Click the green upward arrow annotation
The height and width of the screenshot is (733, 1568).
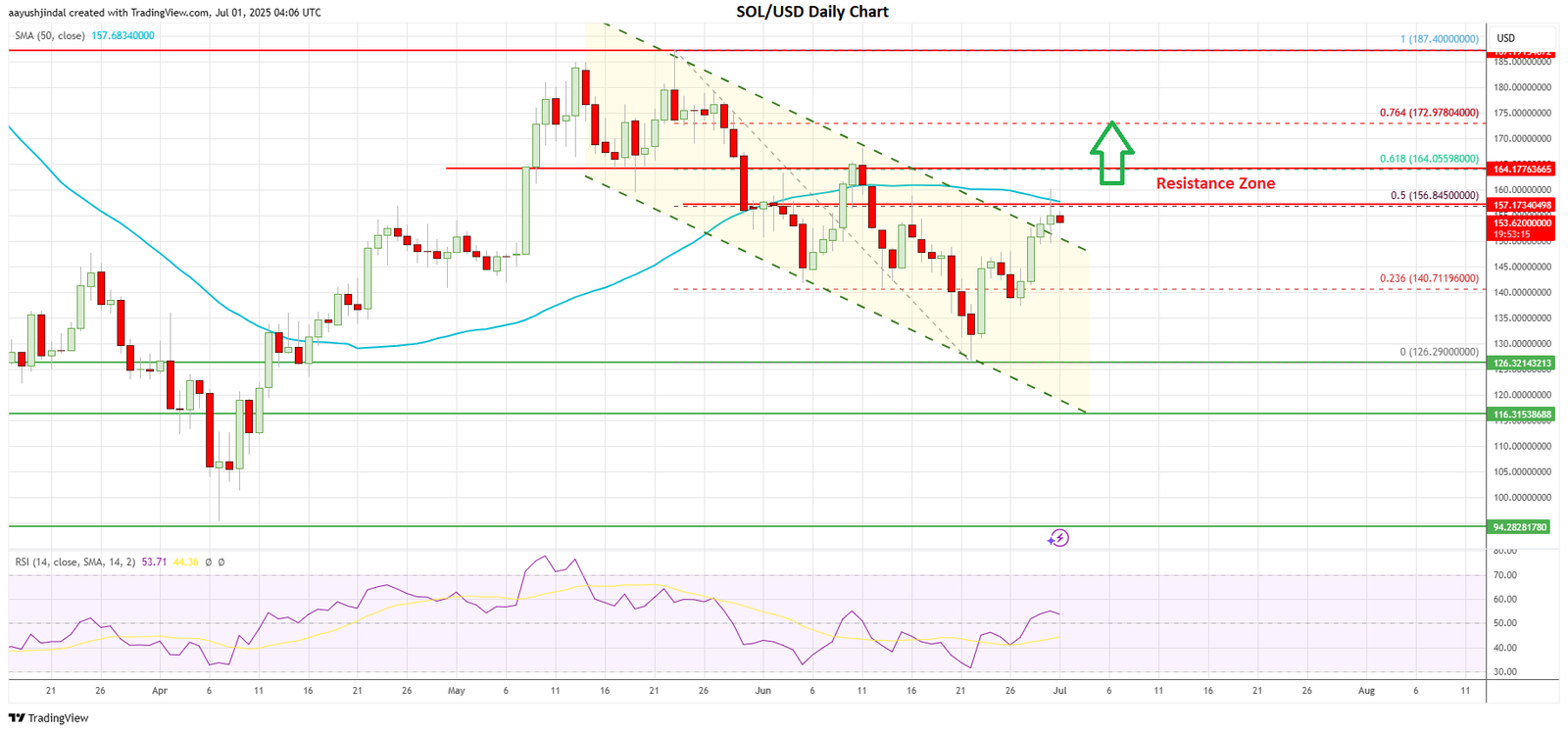pos(1112,153)
